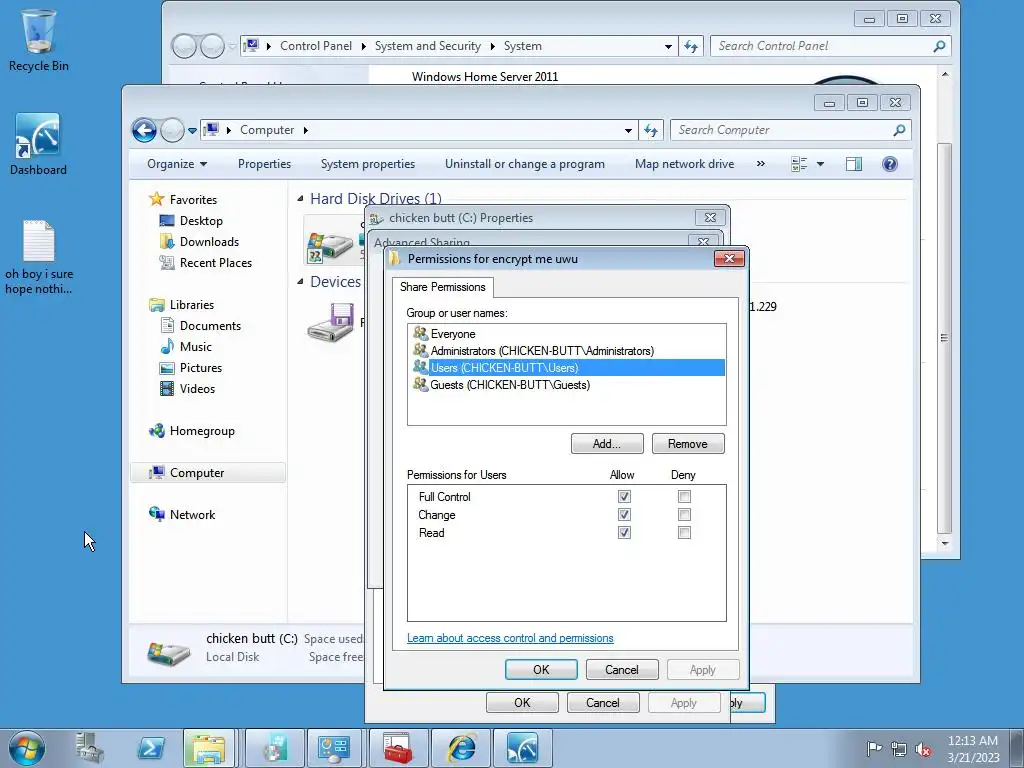Expand the view options dropdown arrow
This screenshot has height=768, width=1024.
click(x=820, y=164)
